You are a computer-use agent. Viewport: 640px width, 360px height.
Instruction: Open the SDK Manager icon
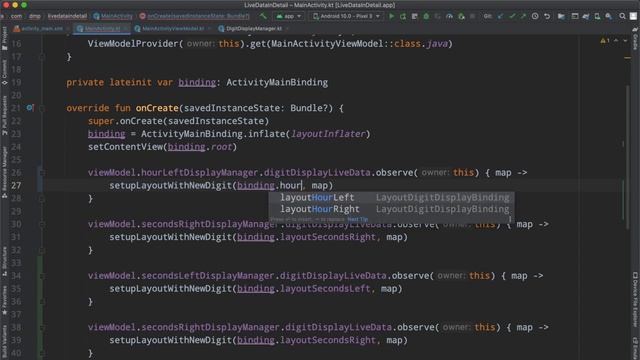609,16
